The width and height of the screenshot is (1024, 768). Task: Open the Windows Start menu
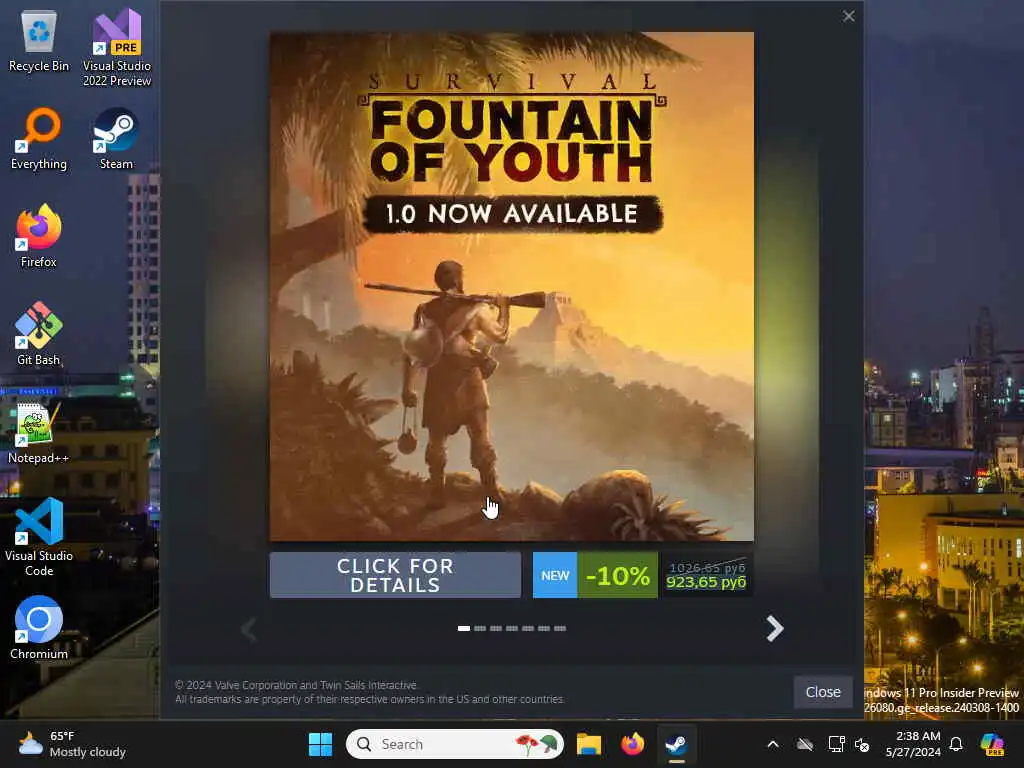tap(320, 744)
